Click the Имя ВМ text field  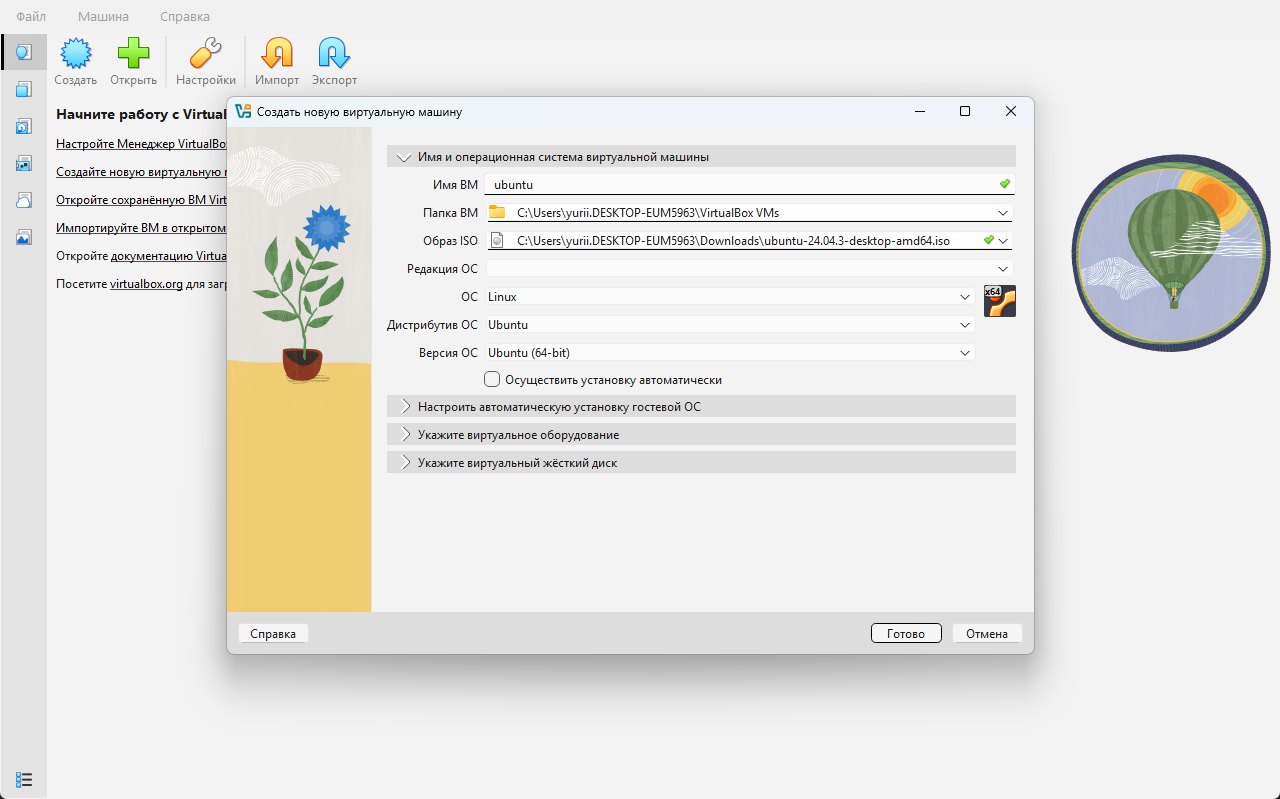pos(740,185)
